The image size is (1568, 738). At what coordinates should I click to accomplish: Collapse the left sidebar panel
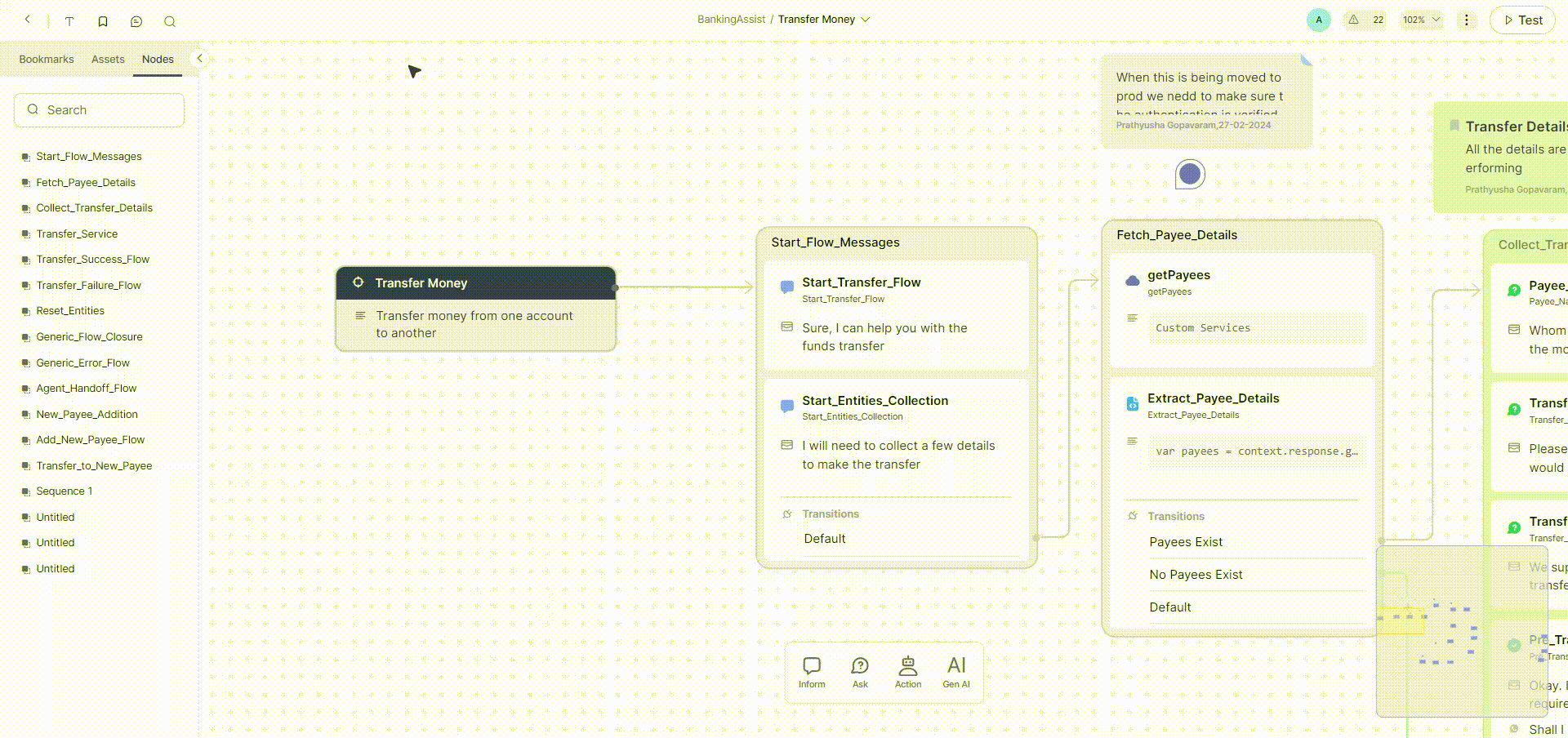point(199,58)
